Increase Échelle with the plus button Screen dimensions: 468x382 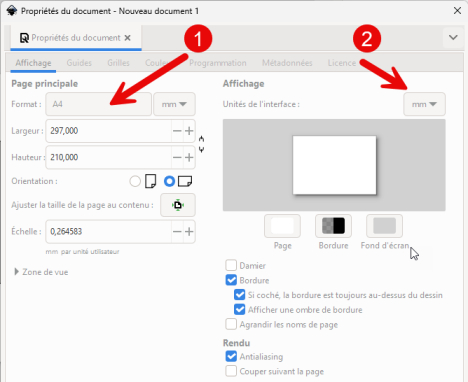(x=189, y=232)
